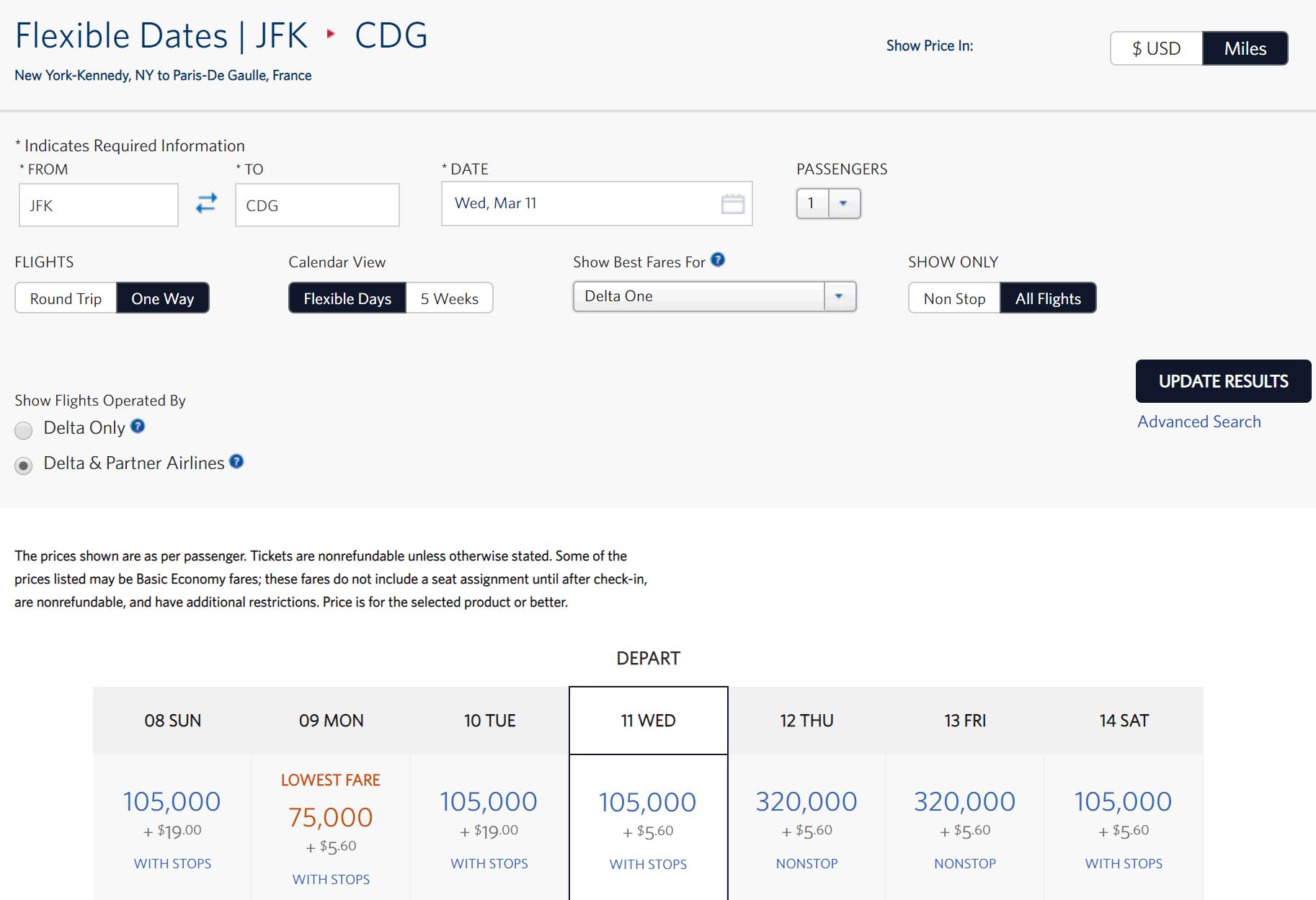Pick the 105,000 miles fare on Saturday

pyautogui.click(x=1124, y=801)
